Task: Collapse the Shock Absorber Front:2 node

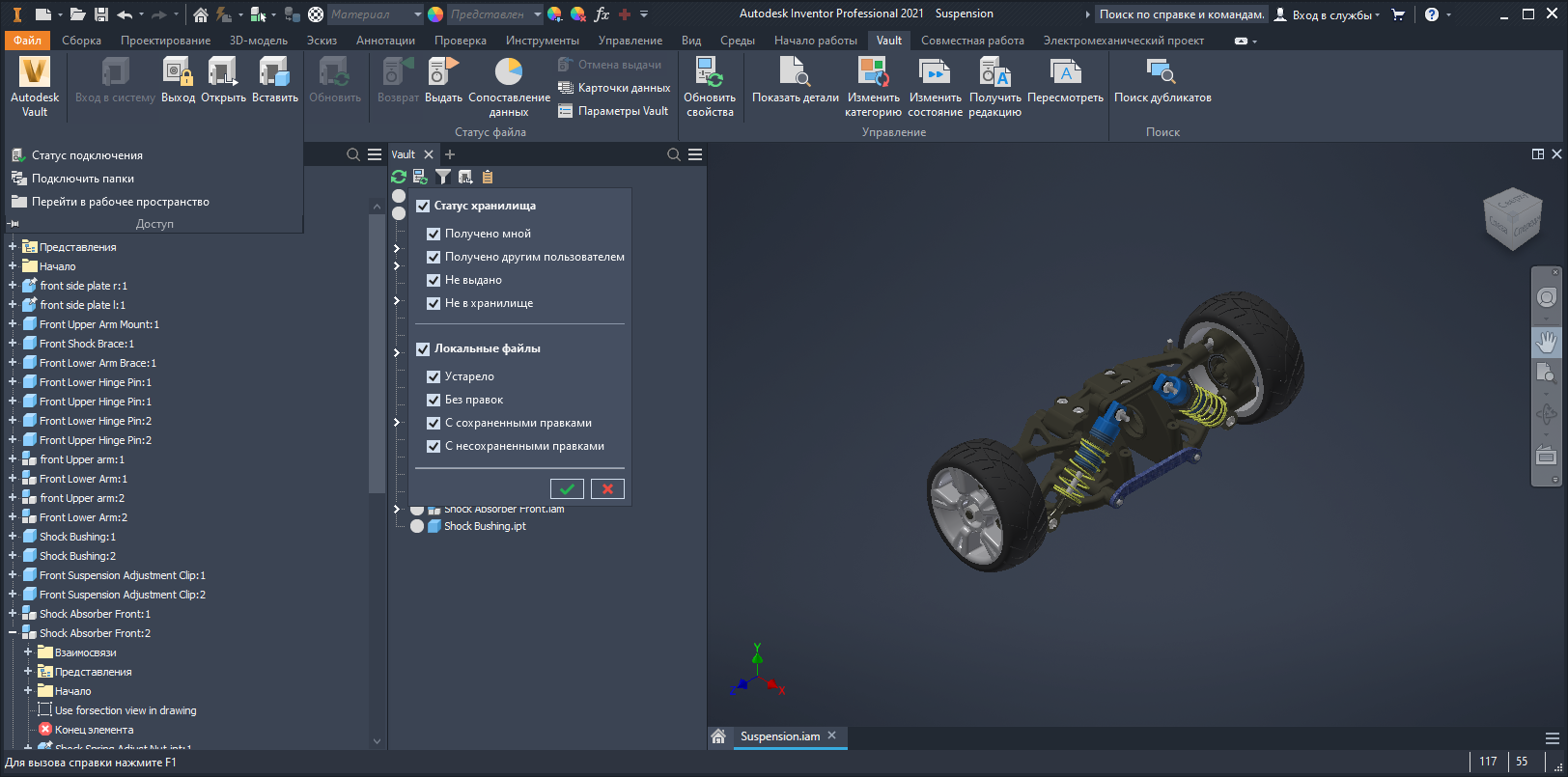Action: tap(13, 633)
